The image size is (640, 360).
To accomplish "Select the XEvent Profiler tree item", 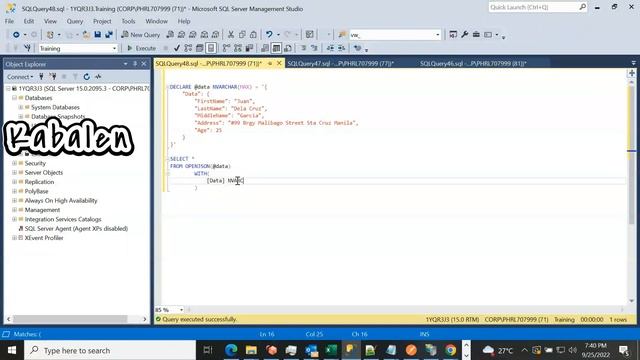I will (x=44, y=238).
